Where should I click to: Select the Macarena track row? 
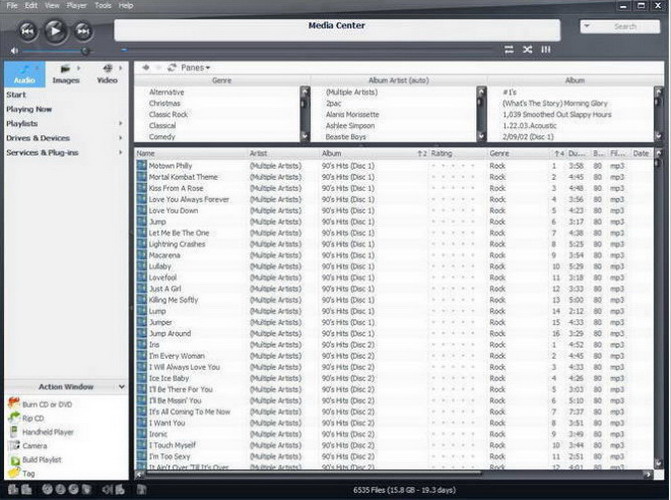click(x=394, y=255)
